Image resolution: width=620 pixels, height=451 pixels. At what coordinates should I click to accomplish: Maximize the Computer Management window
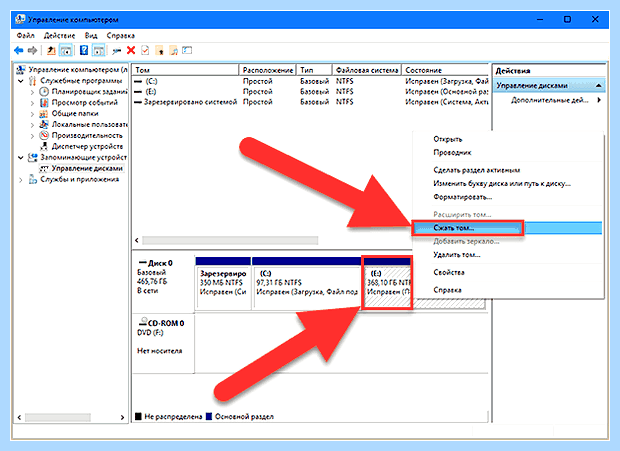coord(567,19)
